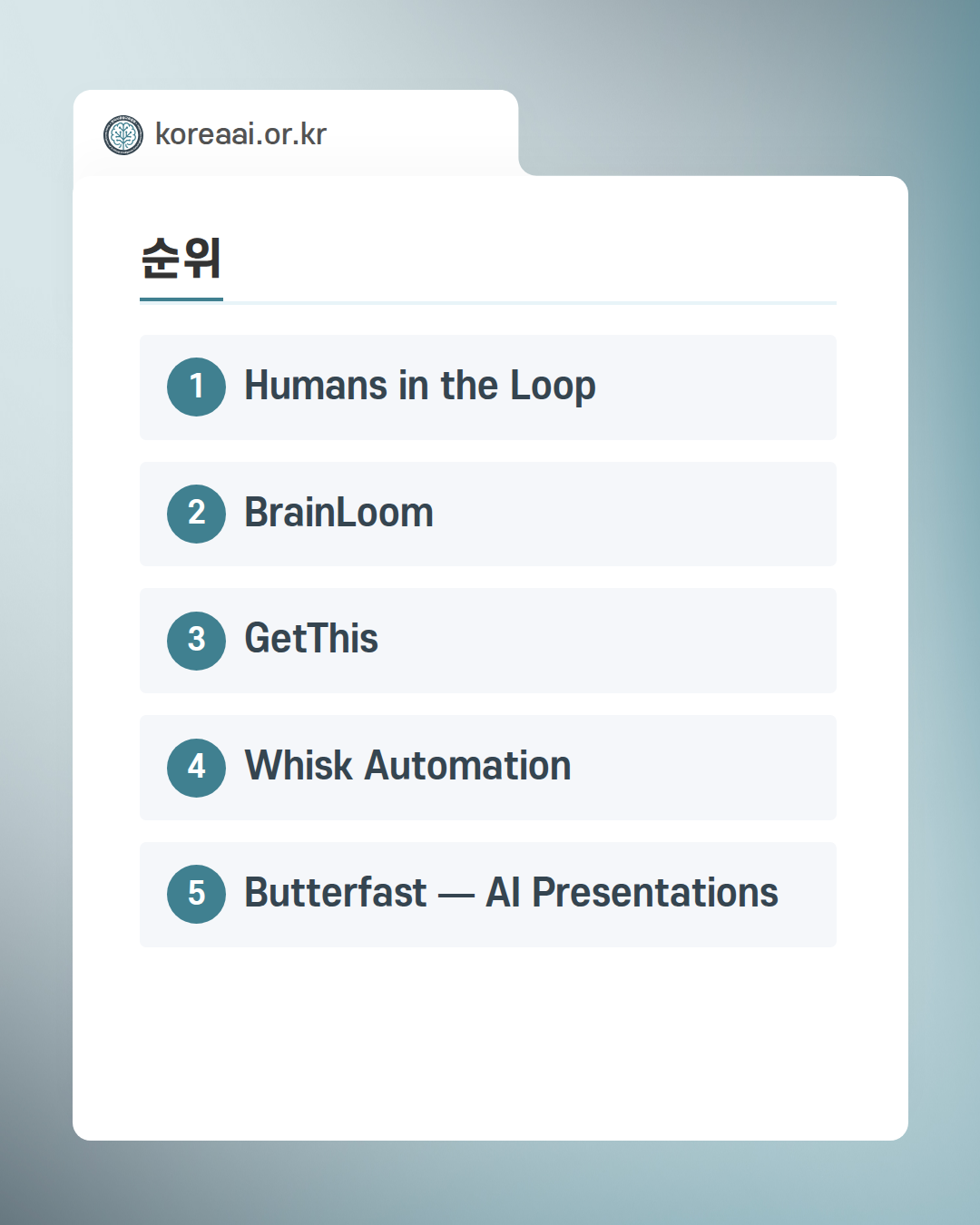Click the koreaai brain logo icon
The image size is (980, 1225).
123,135
